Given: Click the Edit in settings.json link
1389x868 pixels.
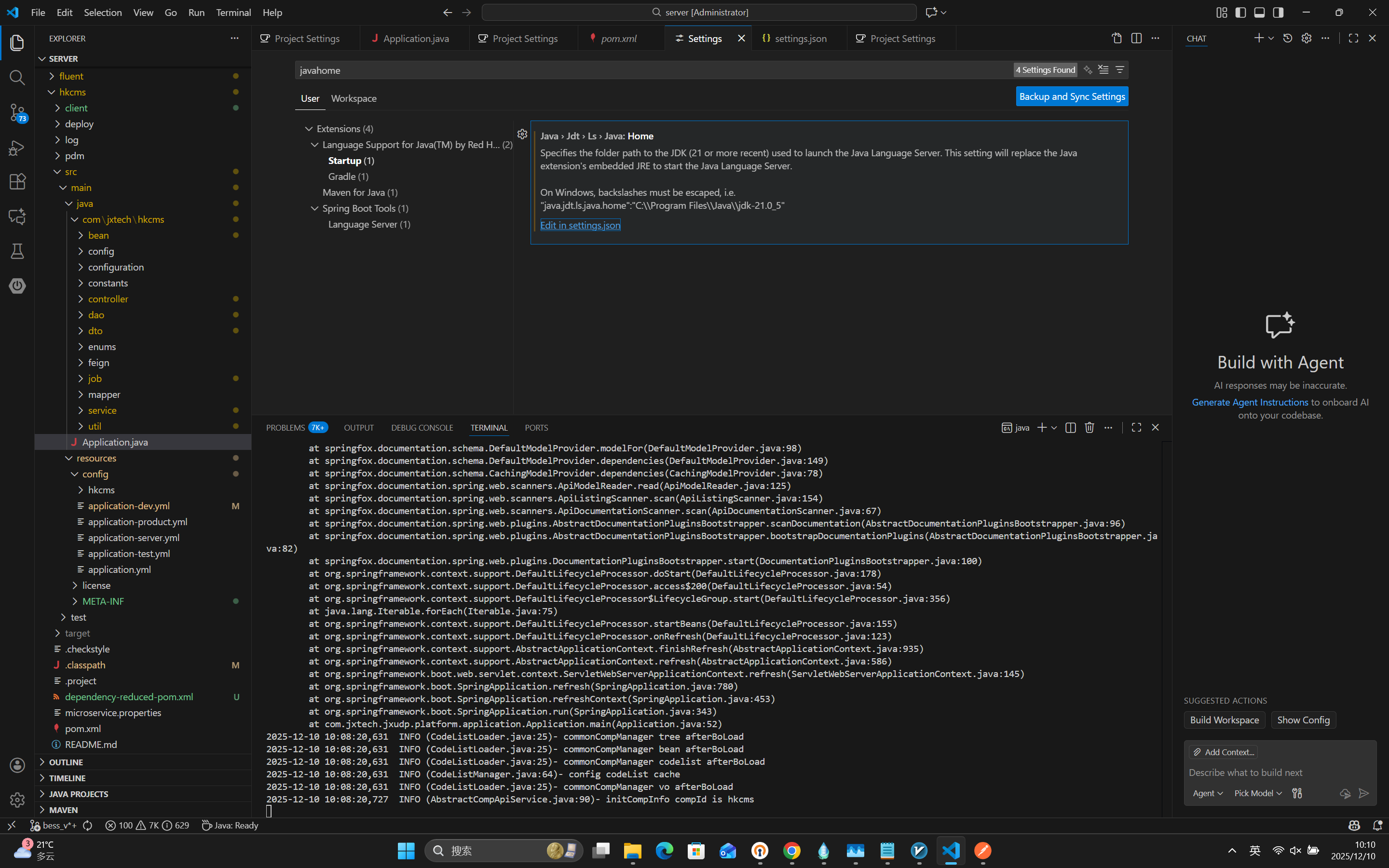Looking at the screenshot, I should pyautogui.click(x=580, y=225).
